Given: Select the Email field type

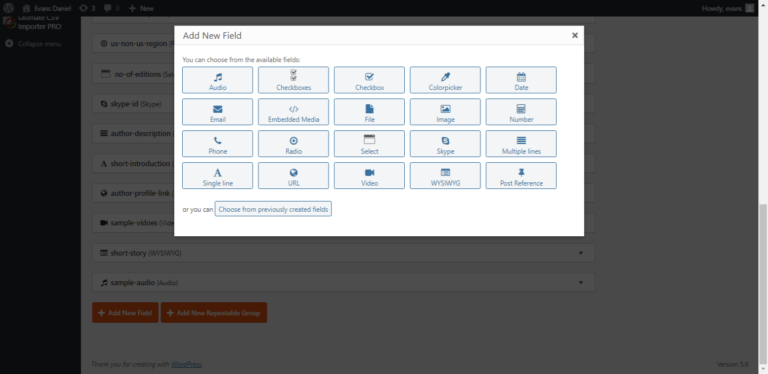Looking at the screenshot, I should 217,112.
